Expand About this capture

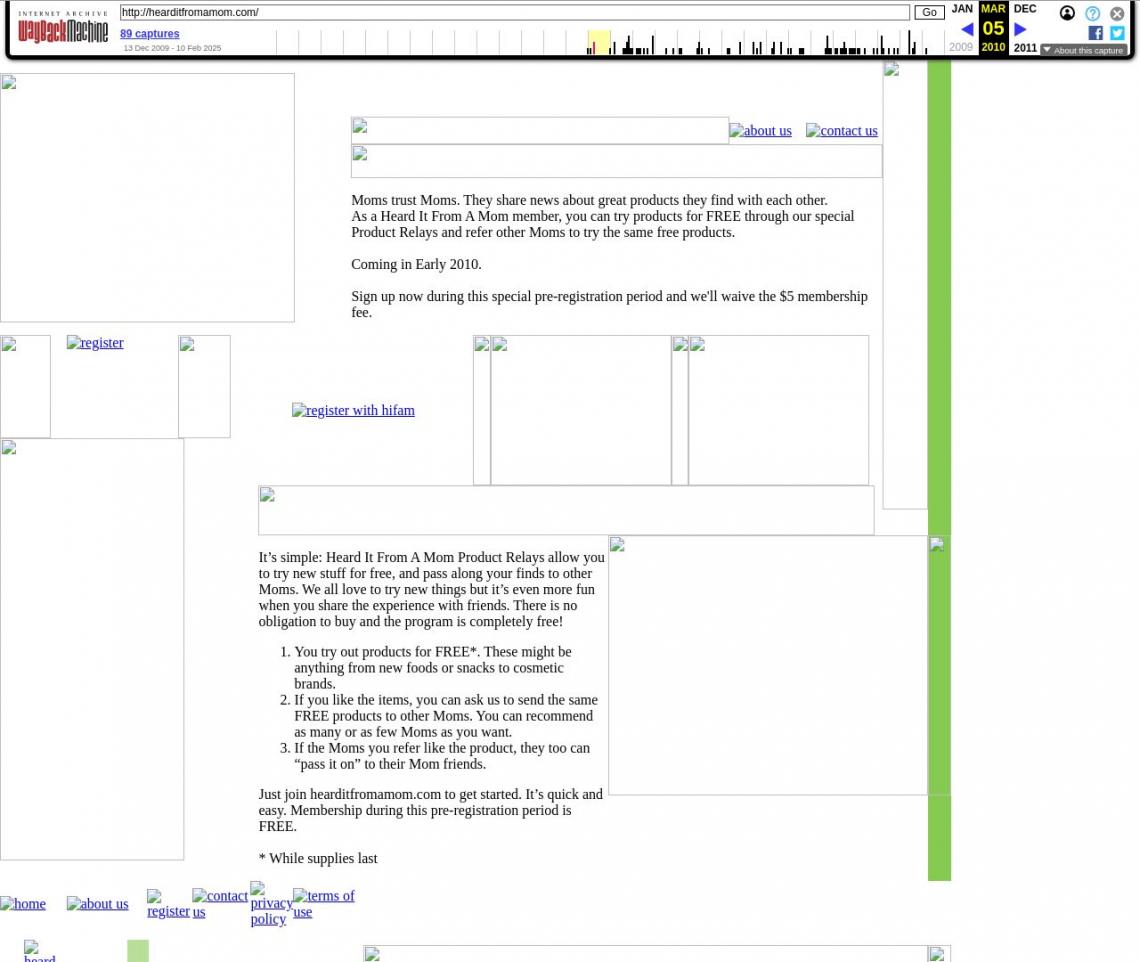[1083, 50]
